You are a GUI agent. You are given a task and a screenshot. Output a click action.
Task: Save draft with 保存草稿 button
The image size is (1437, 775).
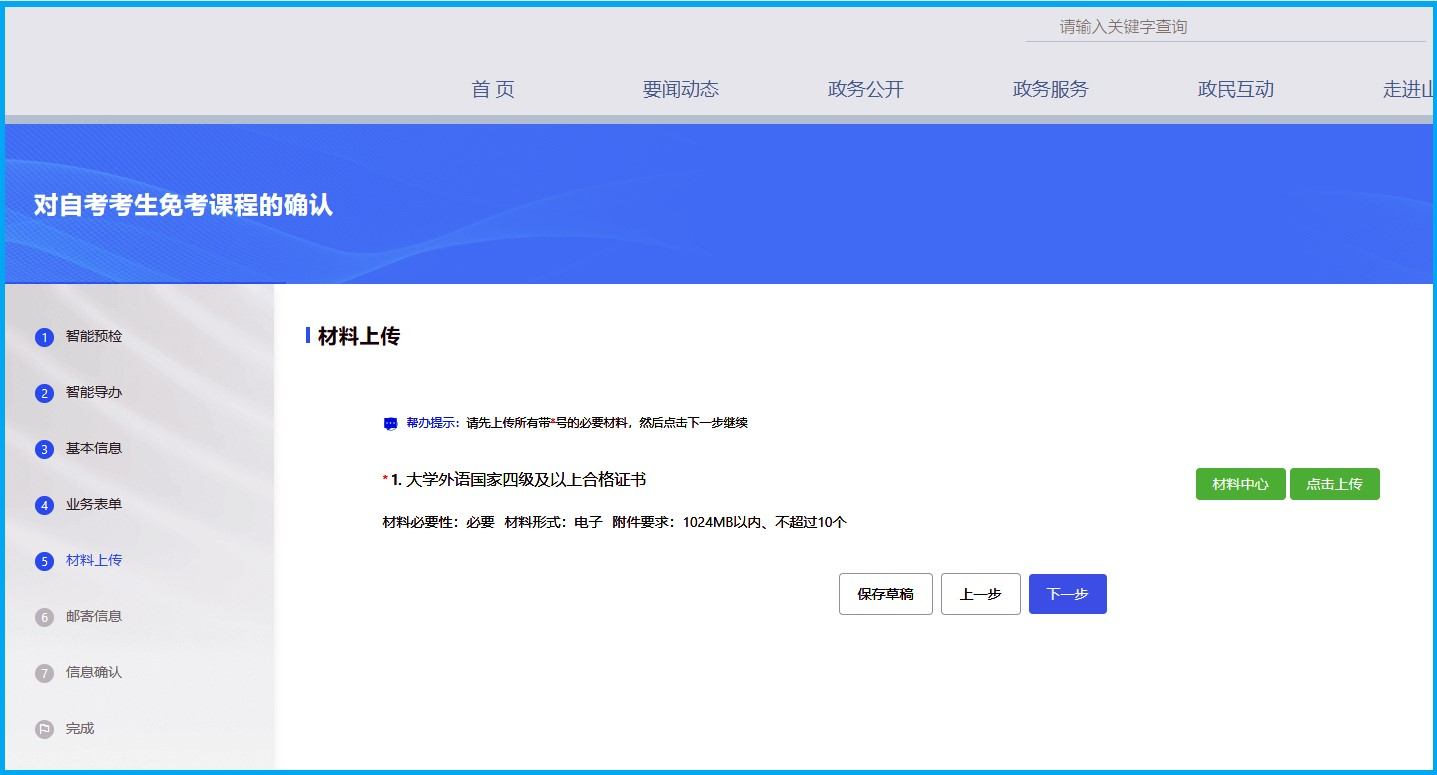pyautogui.click(x=885, y=594)
